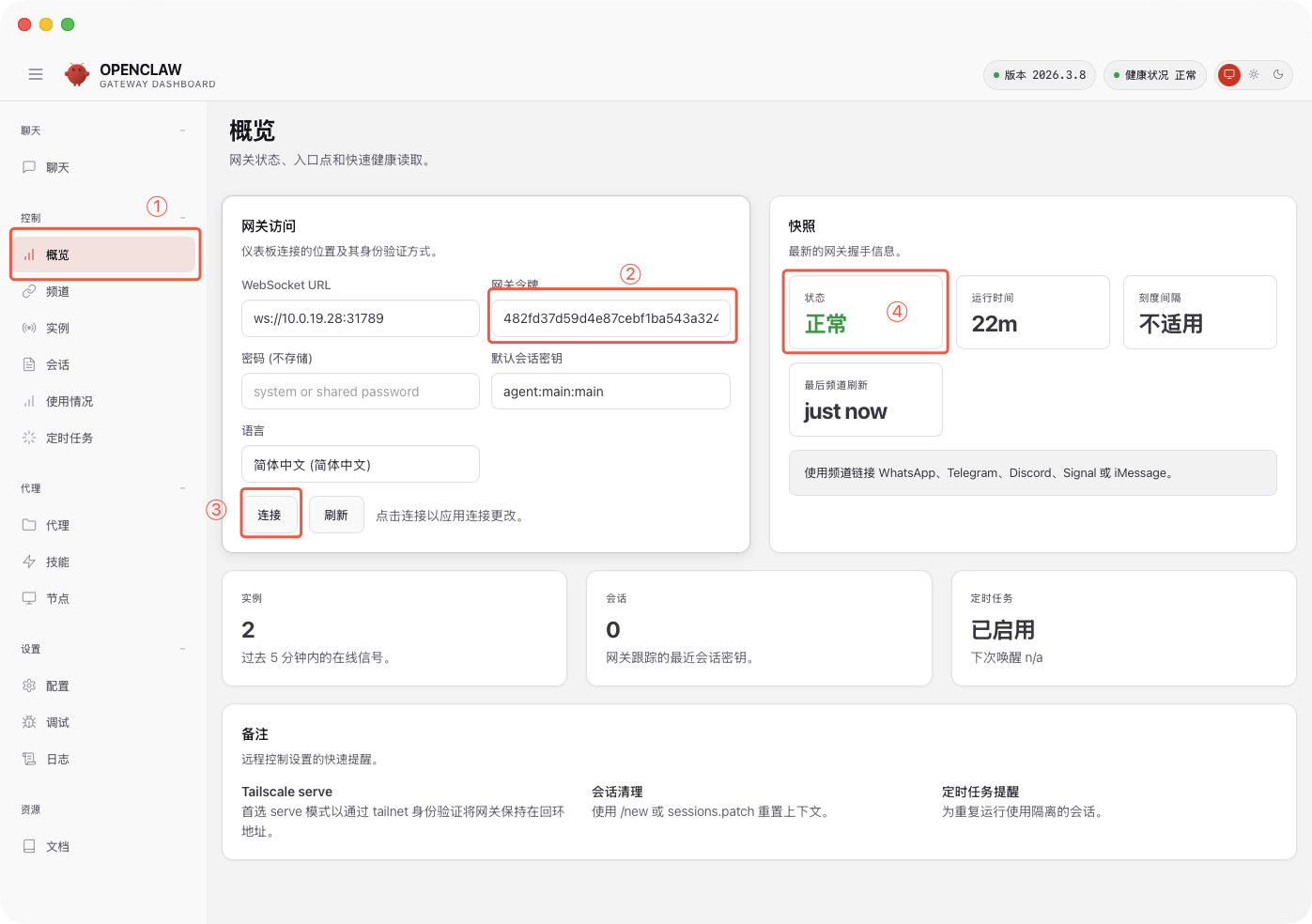This screenshot has width=1312, height=924.
Task: Collapse the 控制 sidebar section
Action: tap(182, 218)
